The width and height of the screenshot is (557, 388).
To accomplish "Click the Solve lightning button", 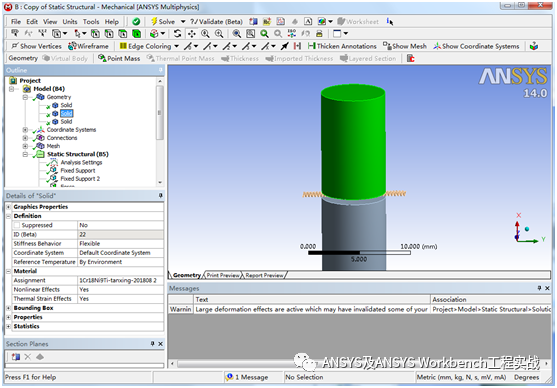I will point(163,22).
